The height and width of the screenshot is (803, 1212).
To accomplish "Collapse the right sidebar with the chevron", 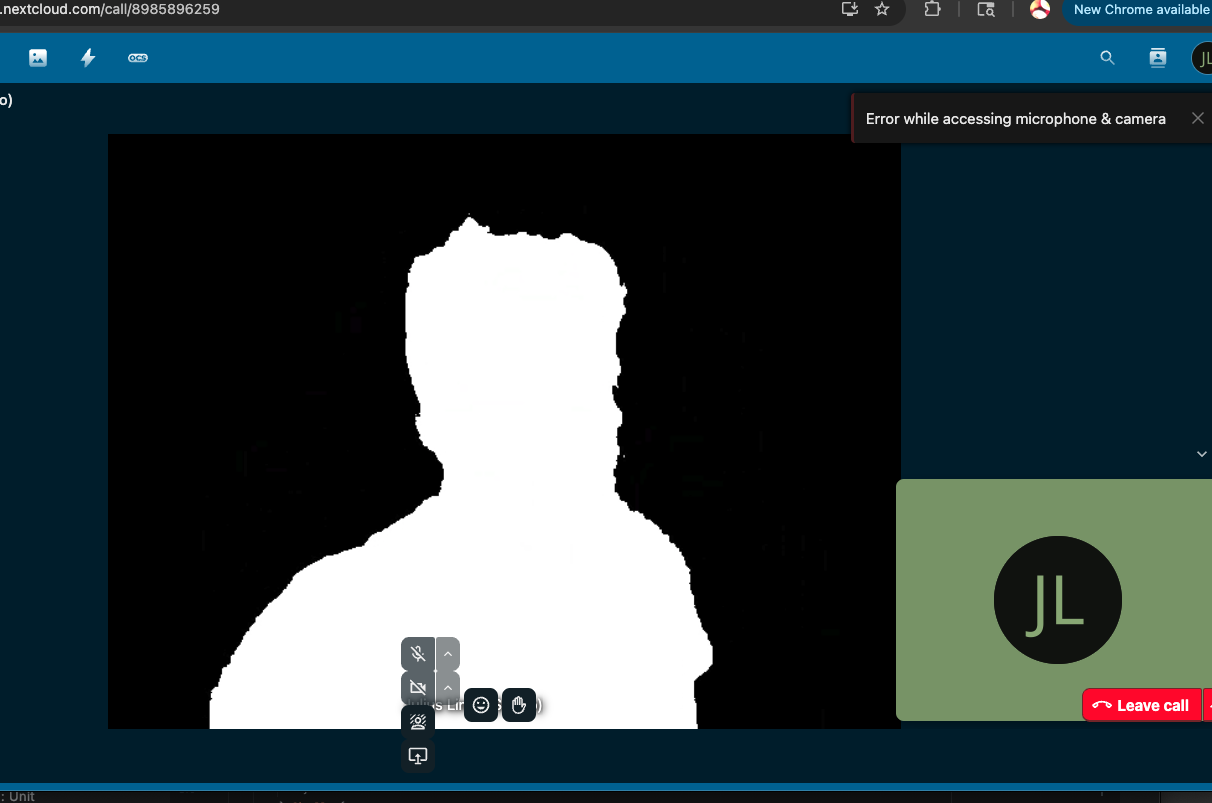I will coord(1201,453).
